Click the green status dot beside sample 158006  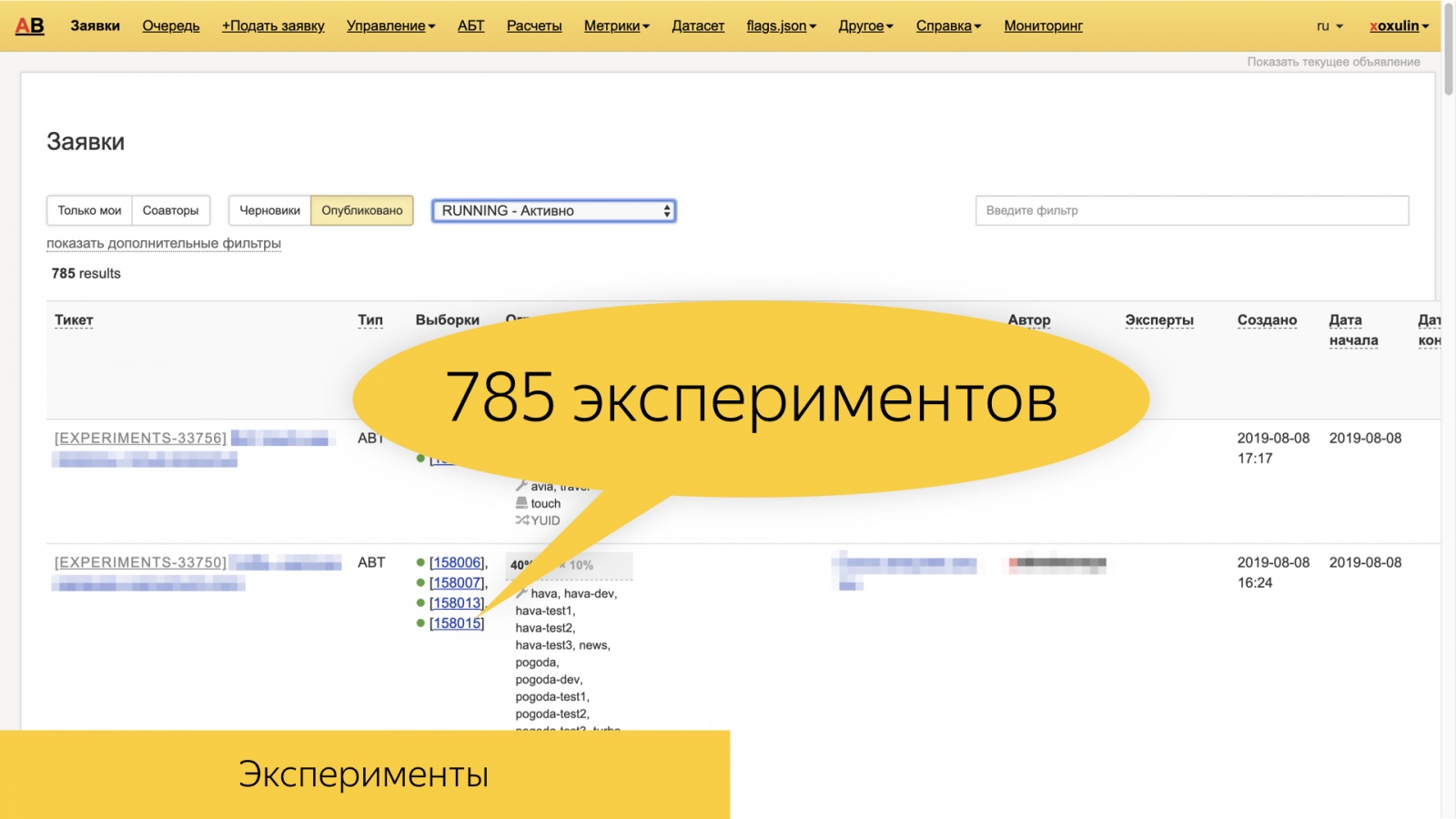point(420,562)
